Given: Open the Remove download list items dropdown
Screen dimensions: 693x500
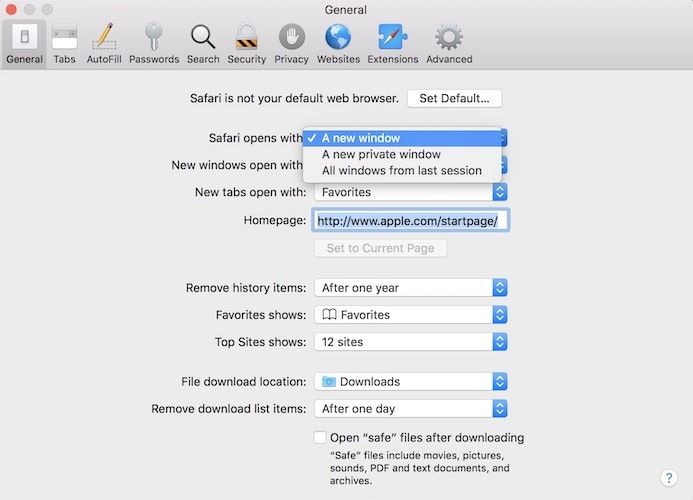Looking at the screenshot, I should coord(410,409).
